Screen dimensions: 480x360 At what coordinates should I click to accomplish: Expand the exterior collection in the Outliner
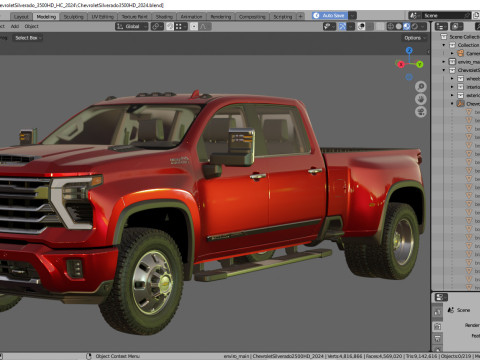pos(452,95)
